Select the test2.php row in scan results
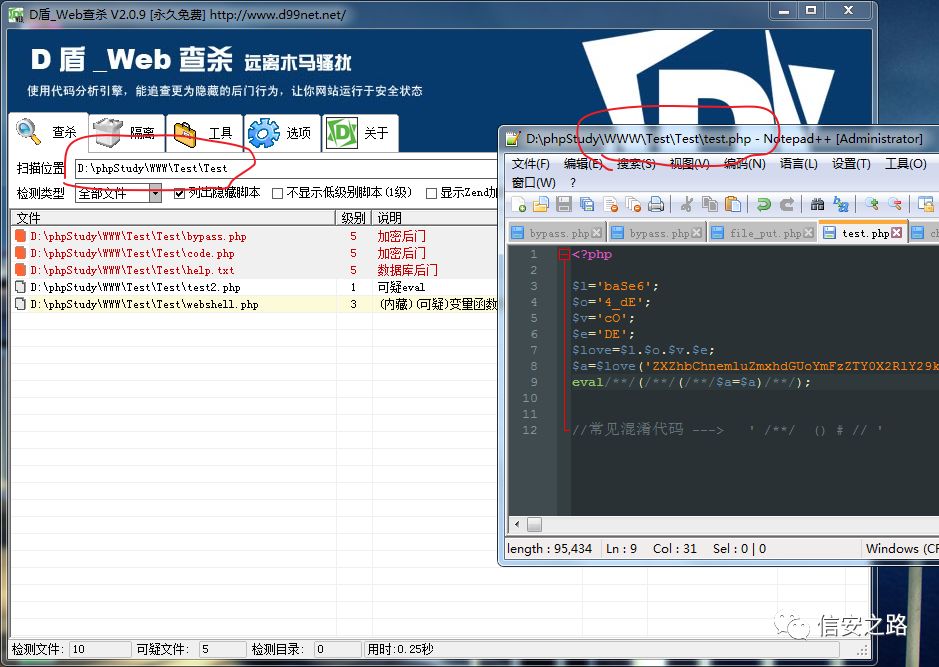Viewport: 939px width, 667px height. (255, 287)
